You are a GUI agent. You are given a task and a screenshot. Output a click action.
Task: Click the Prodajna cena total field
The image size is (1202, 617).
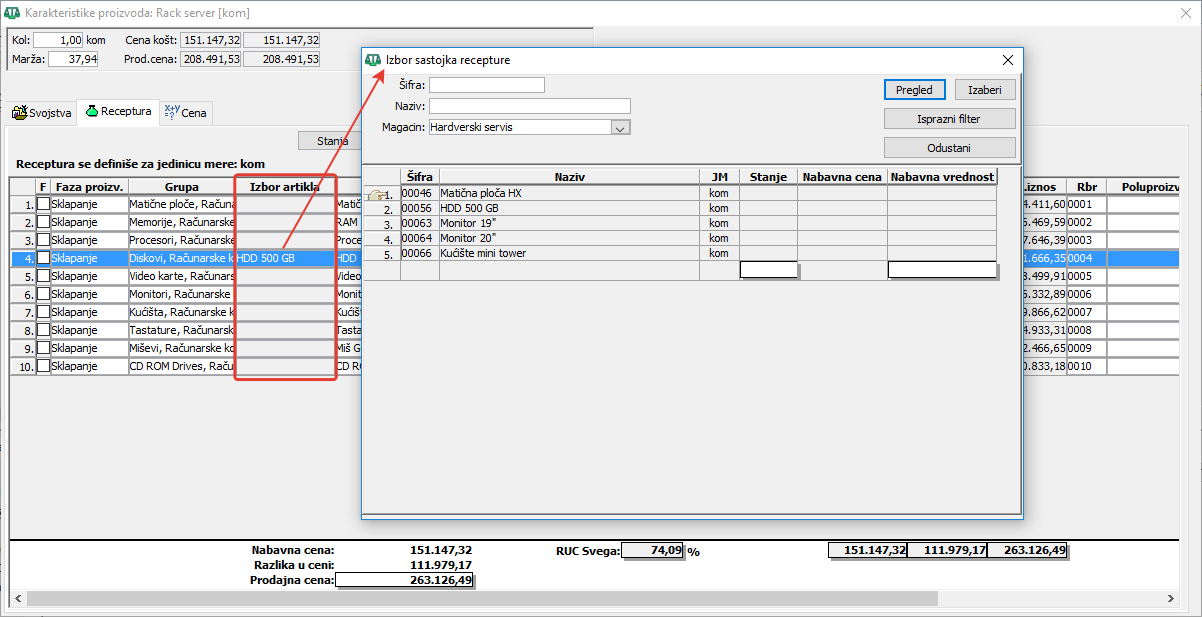coord(405,580)
